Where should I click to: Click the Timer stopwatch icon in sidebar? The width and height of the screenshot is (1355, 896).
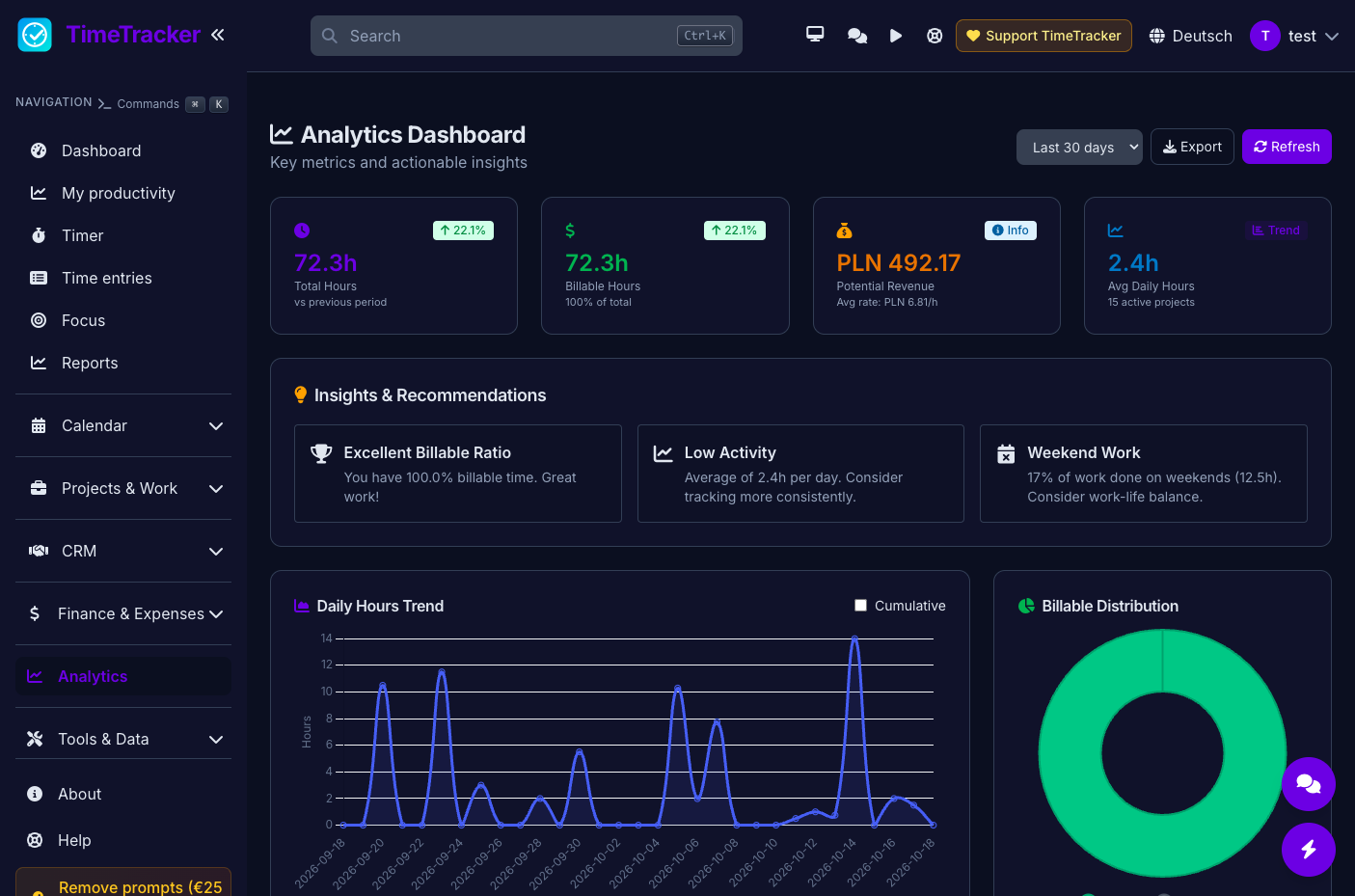click(39, 235)
